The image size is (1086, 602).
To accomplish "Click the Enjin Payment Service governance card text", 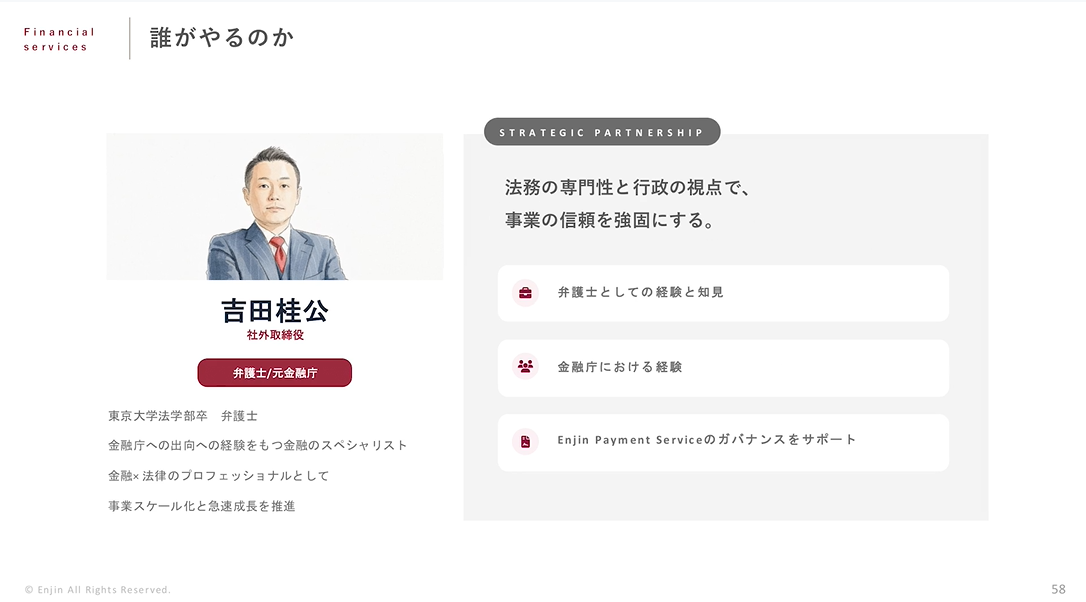I will (707, 440).
